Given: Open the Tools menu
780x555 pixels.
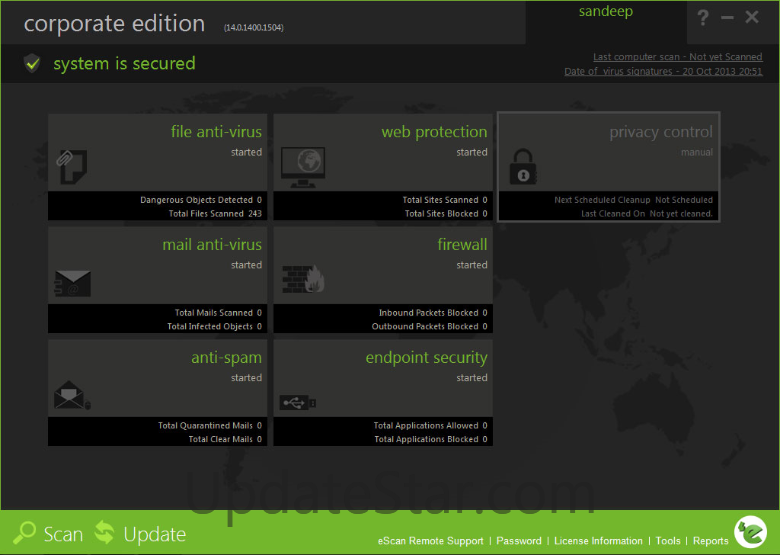Looking at the screenshot, I should [x=668, y=541].
